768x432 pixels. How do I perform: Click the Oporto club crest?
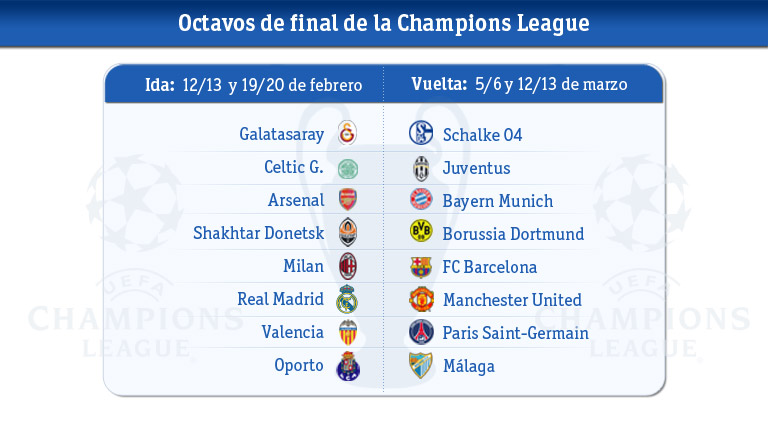click(x=347, y=366)
